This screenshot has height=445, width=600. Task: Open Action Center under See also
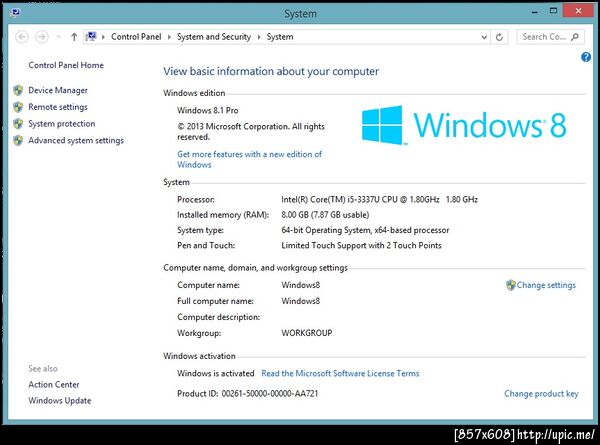pyautogui.click(x=54, y=385)
